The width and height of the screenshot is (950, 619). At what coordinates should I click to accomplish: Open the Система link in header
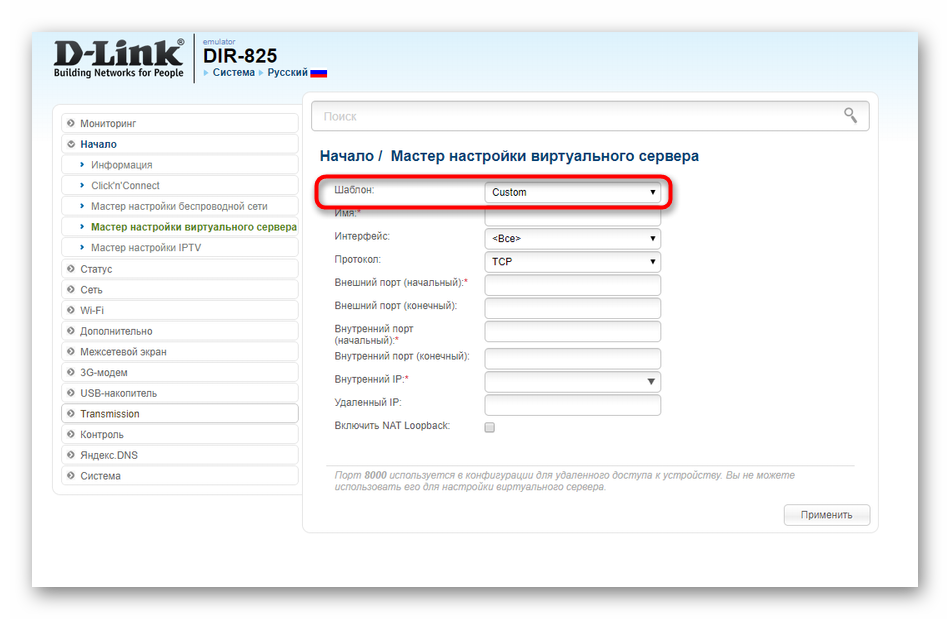coord(233,73)
